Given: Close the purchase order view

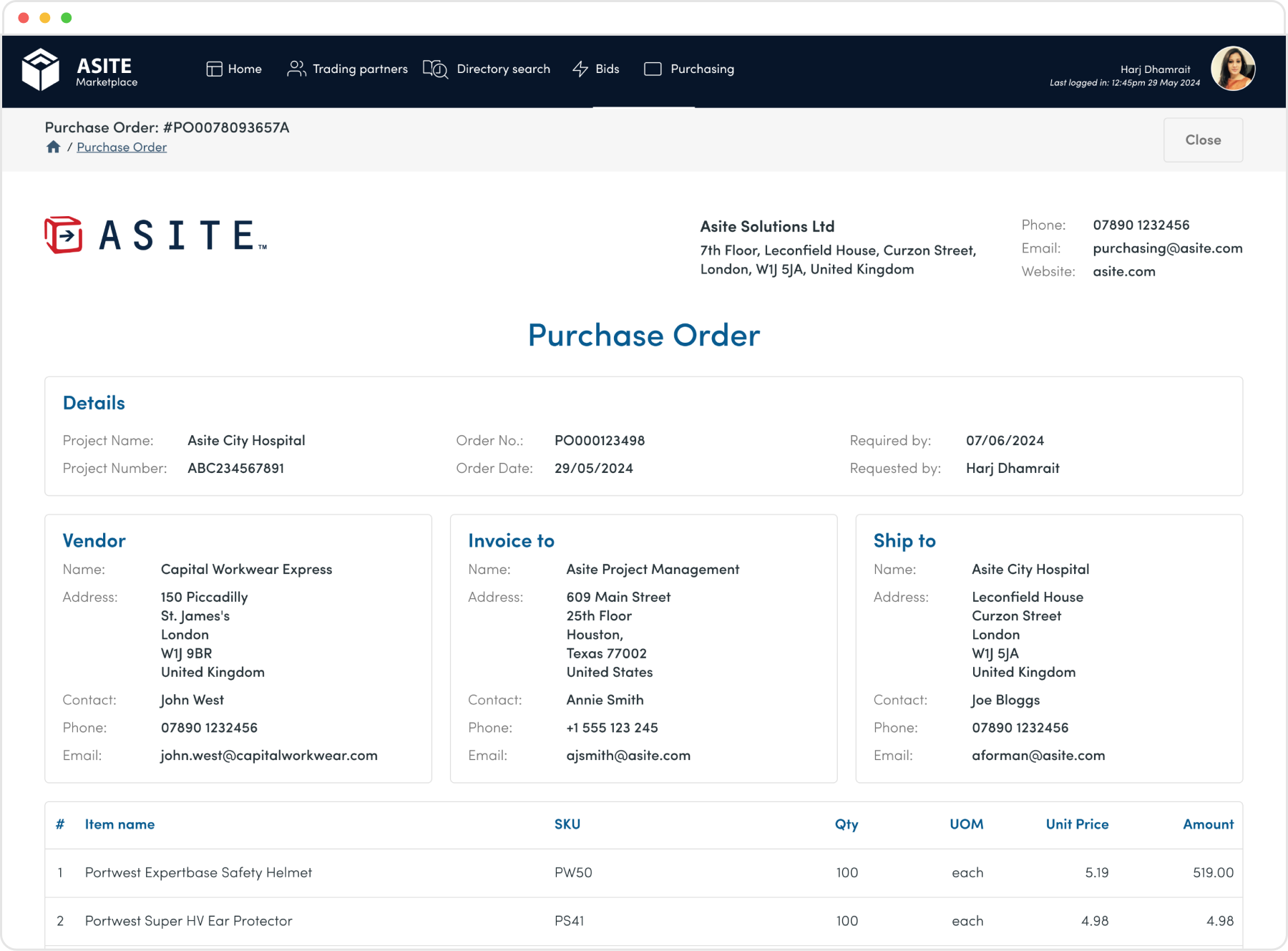Looking at the screenshot, I should pos(1202,140).
